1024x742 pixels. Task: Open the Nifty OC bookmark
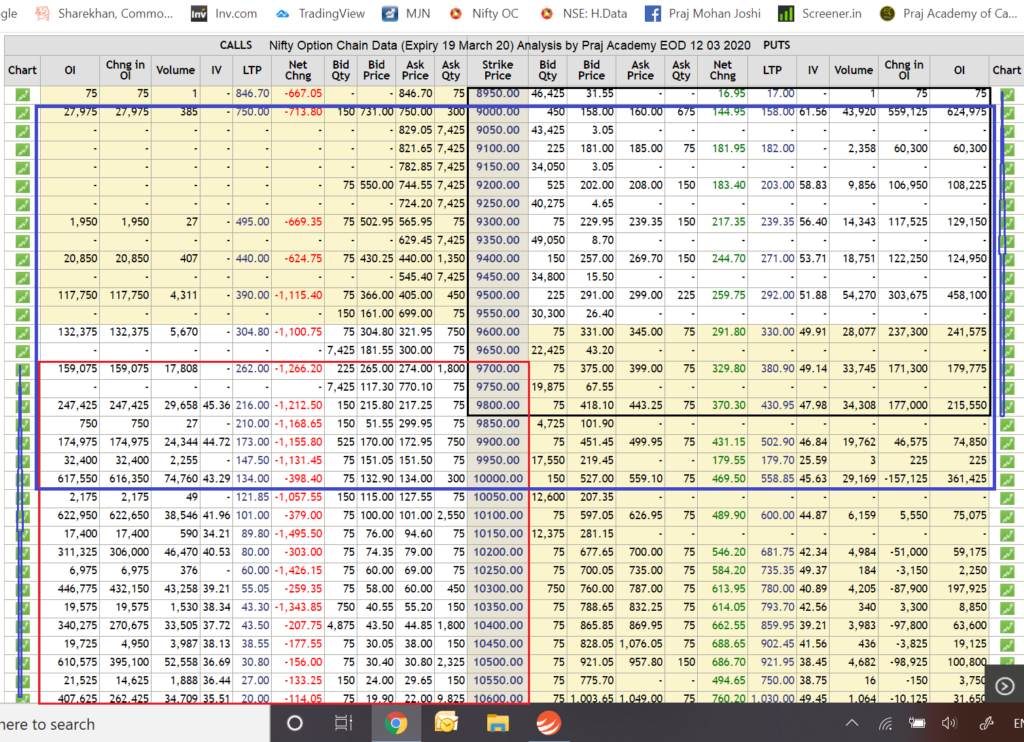484,13
